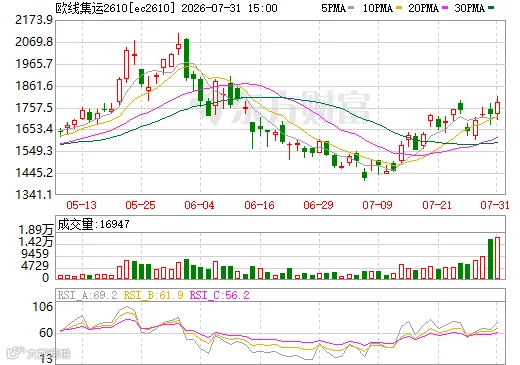Click the last red volume bar
Viewport: 520px width, 365px height.
[x=498, y=258]
